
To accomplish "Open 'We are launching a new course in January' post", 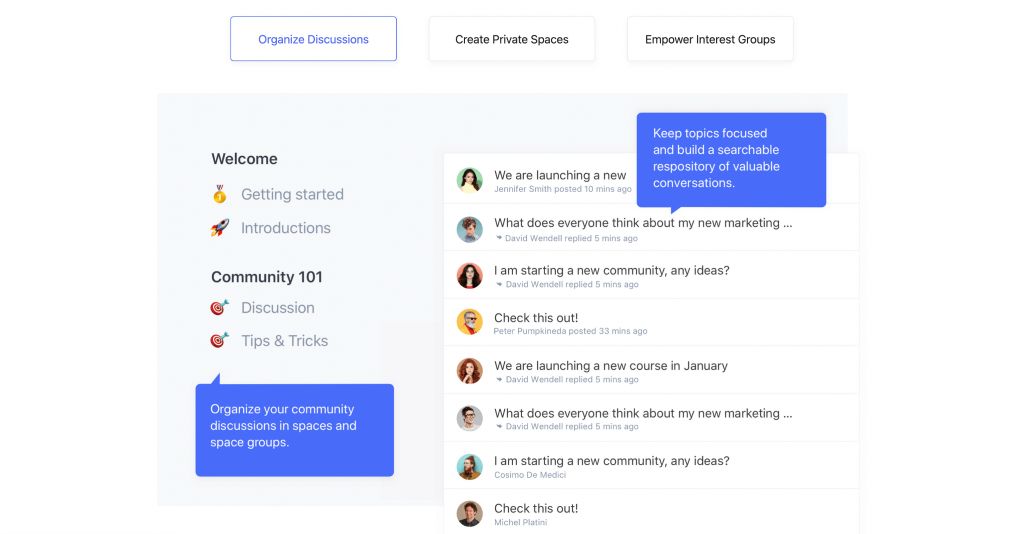I will coord(611,366).
